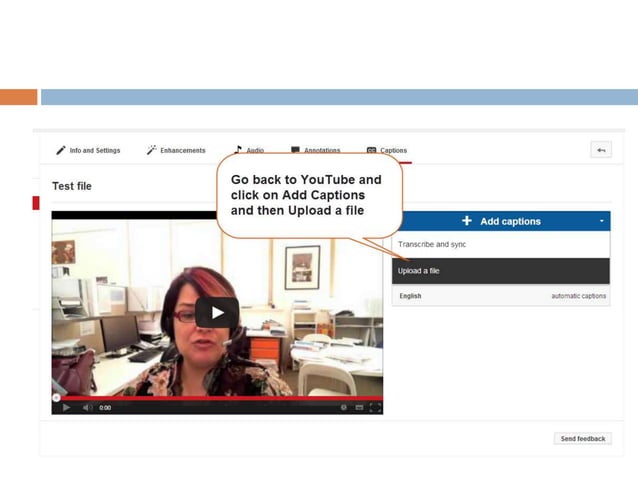638x478 pixels.
Task: Select Upload a file option
Action: [x=501, y=271]
